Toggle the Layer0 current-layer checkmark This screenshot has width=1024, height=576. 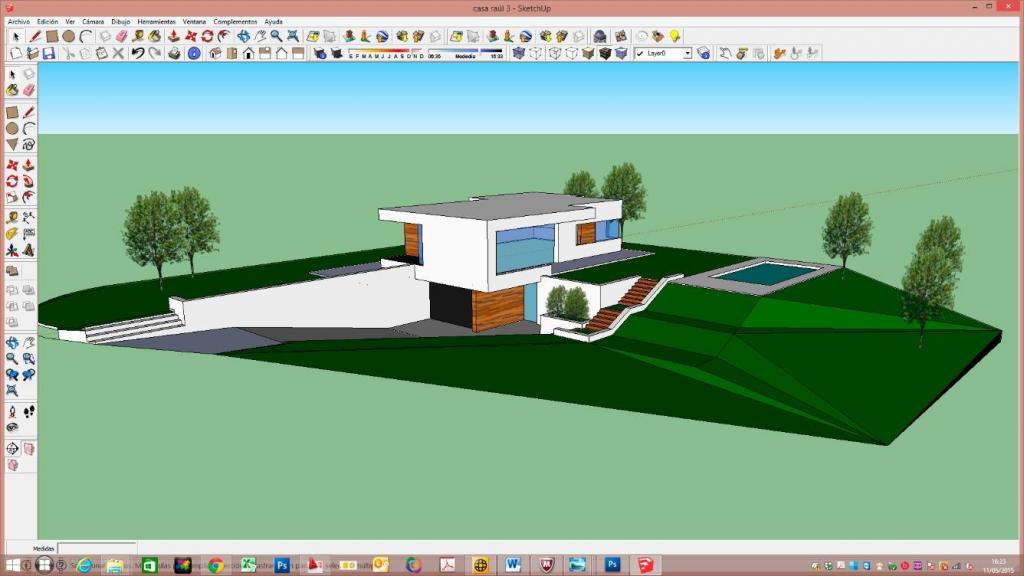point(640,53)
